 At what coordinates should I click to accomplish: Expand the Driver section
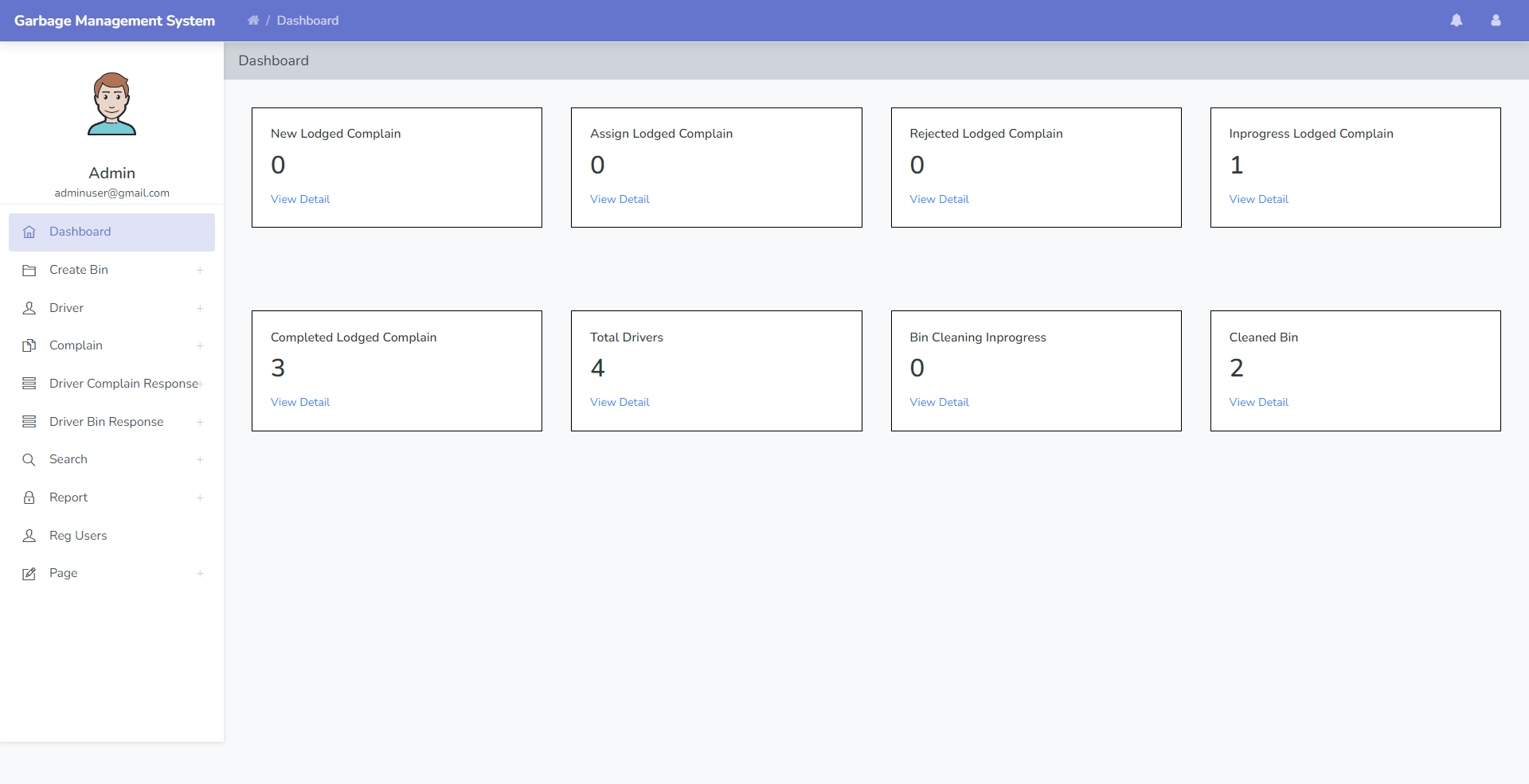tap(200, 308)
